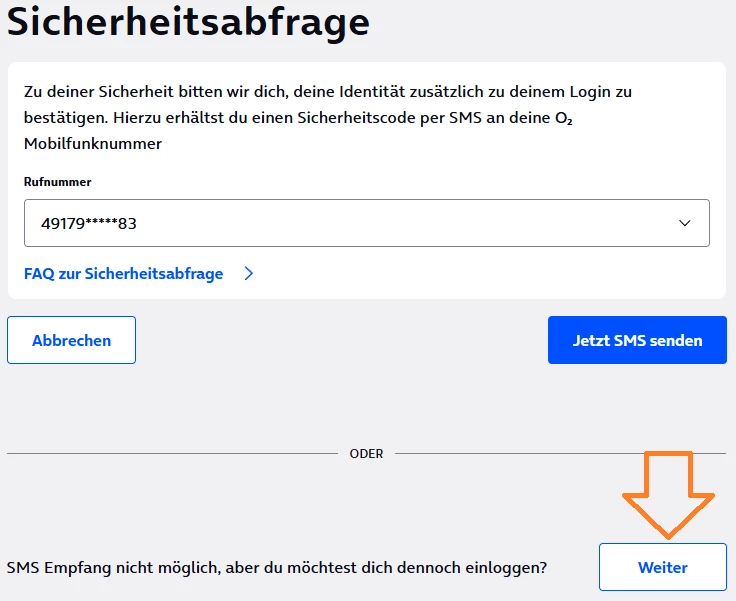
Task: Open FAQ zur Sicherheitsabfrage link
Action: 123,273
